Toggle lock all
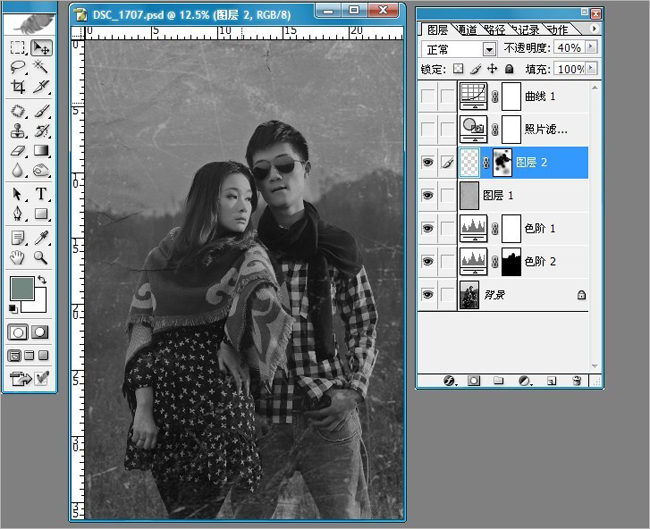The width and height of the screenshot is (650, 529). click(x=509, y=68)
